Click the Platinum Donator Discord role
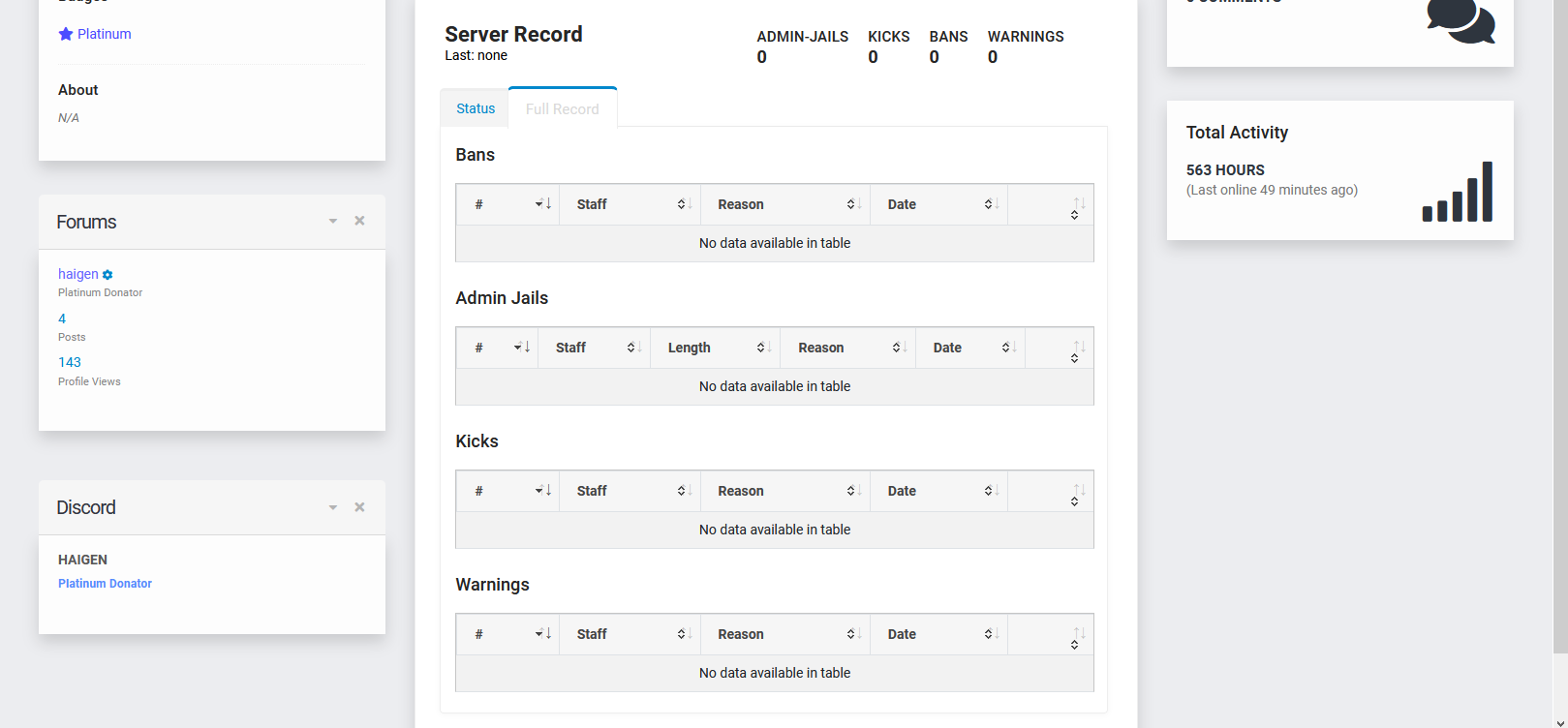 (x=105, y=584)
